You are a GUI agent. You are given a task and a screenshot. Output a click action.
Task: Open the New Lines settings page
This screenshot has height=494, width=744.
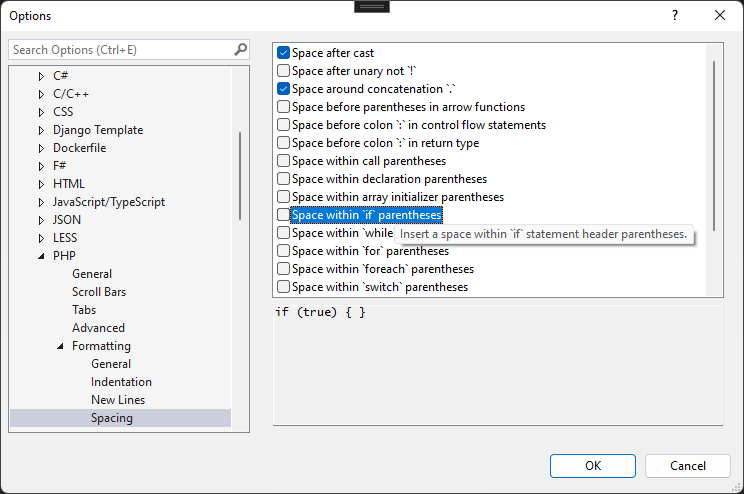point(117,400)
